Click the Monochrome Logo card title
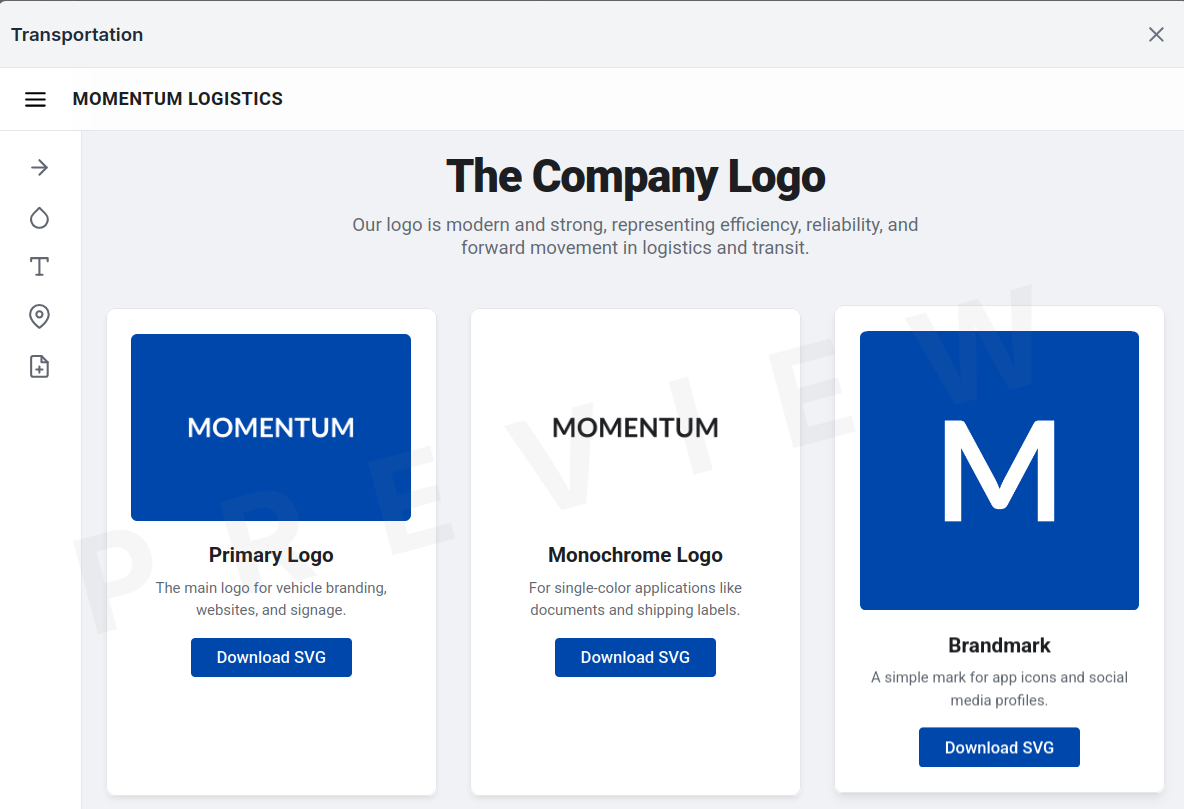1184x809 pixels. 635,555
